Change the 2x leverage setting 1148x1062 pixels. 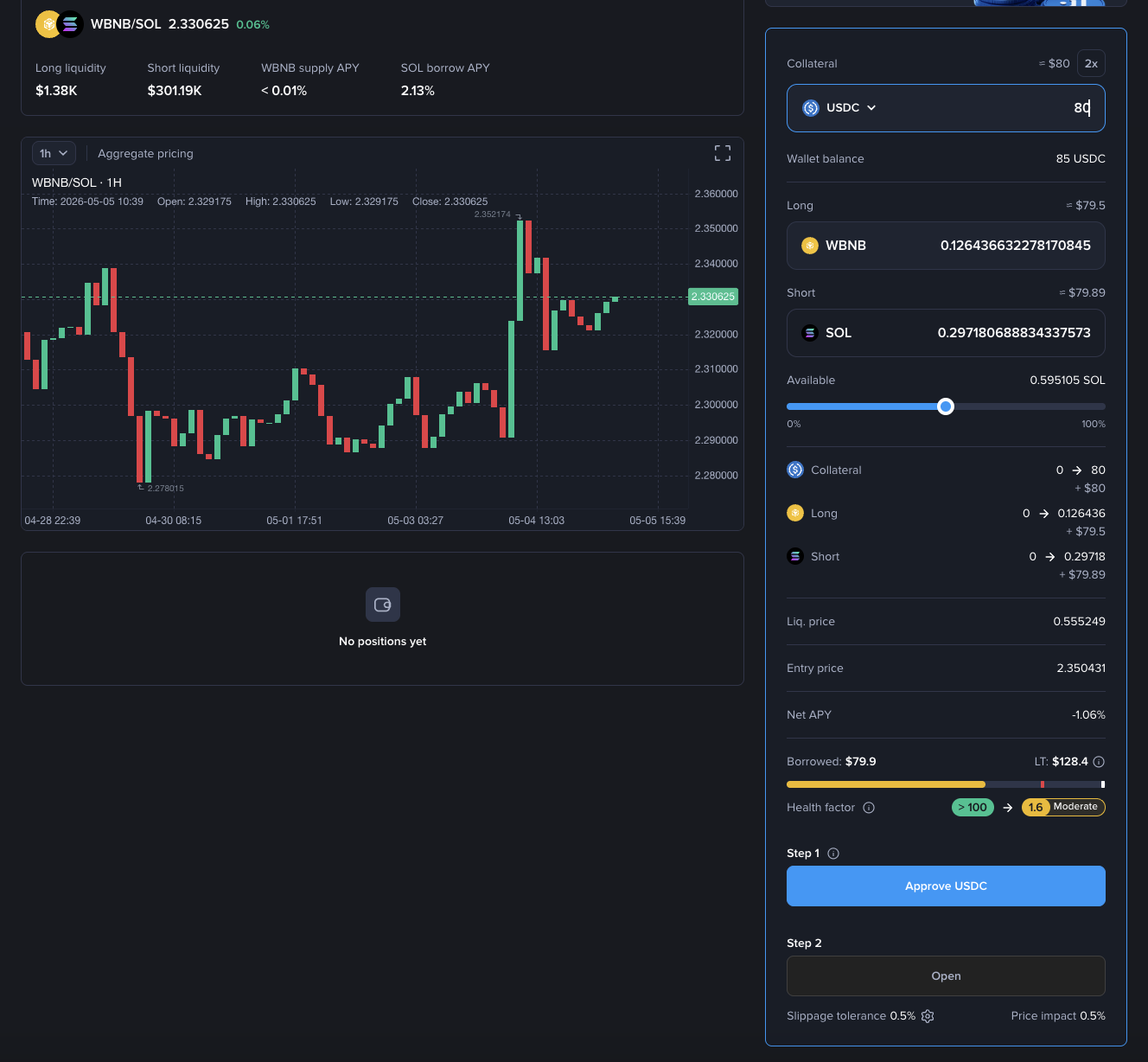pyautogui.click(x=1091, y=63)
